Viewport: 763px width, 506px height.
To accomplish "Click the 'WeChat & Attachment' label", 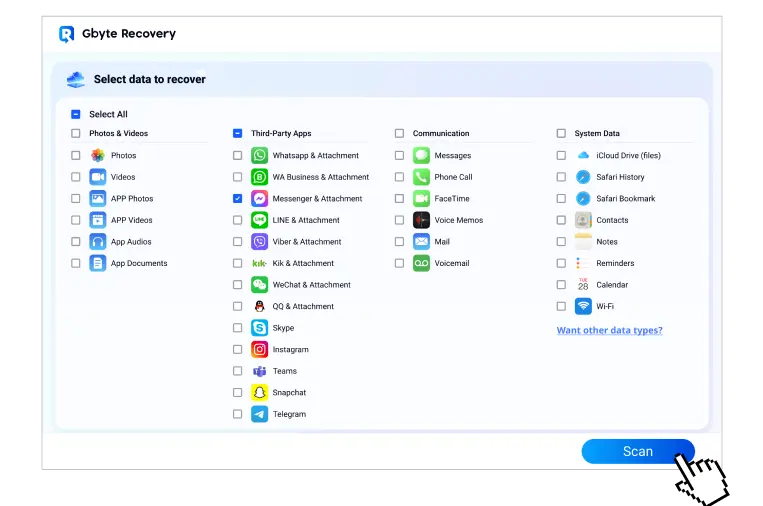I will pos(311,285).
